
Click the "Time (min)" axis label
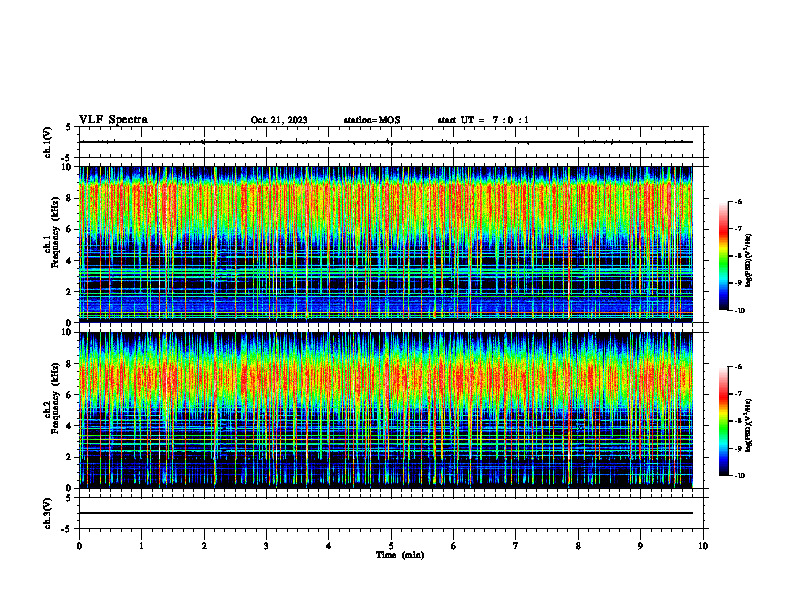tap(400, 555)
